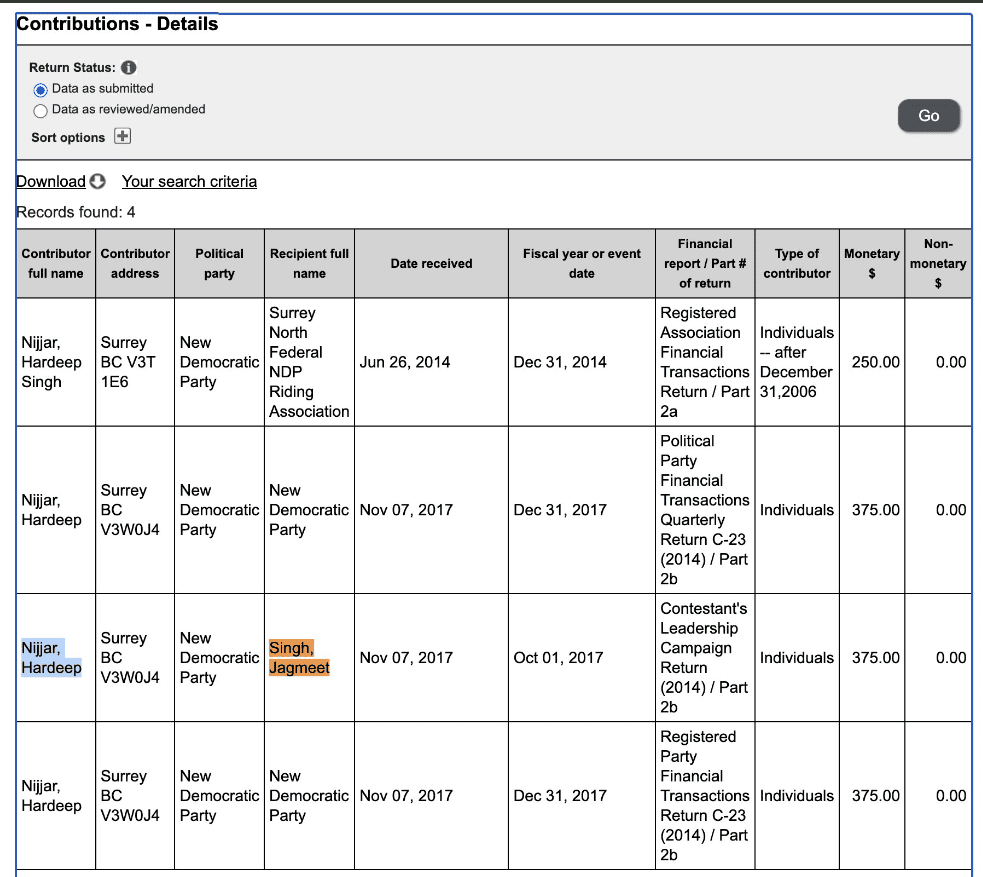Click the download arrow icon
This screenshot has height=877, width=983.
97,182
